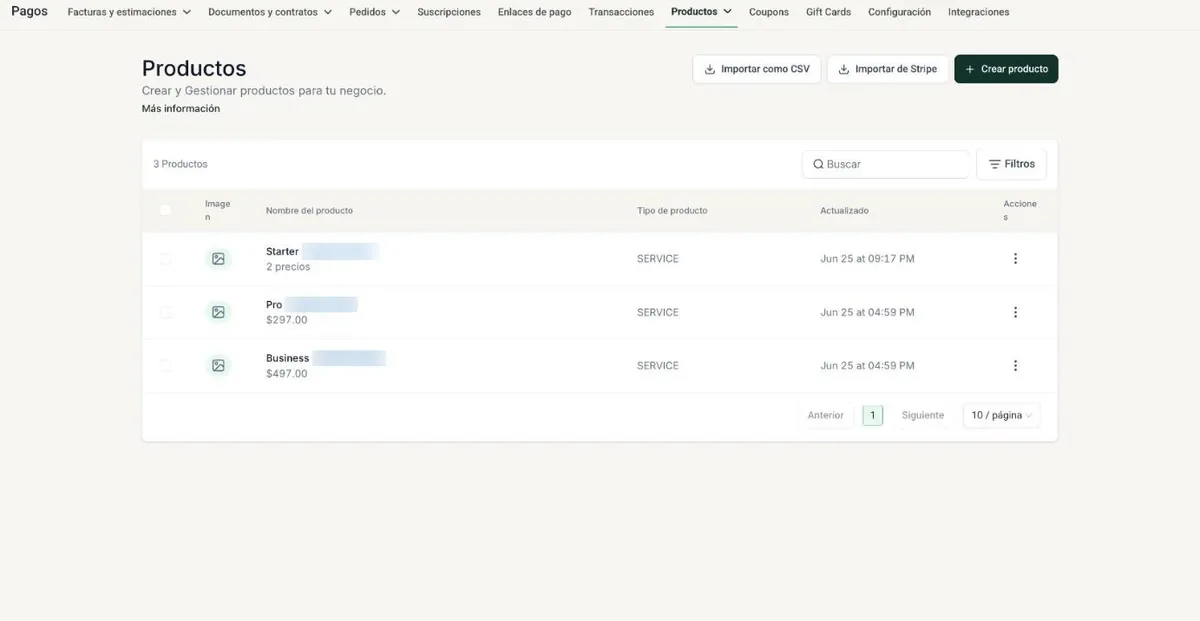
Task: Go to Integraciones tab
Action: (x=979, y=12)
